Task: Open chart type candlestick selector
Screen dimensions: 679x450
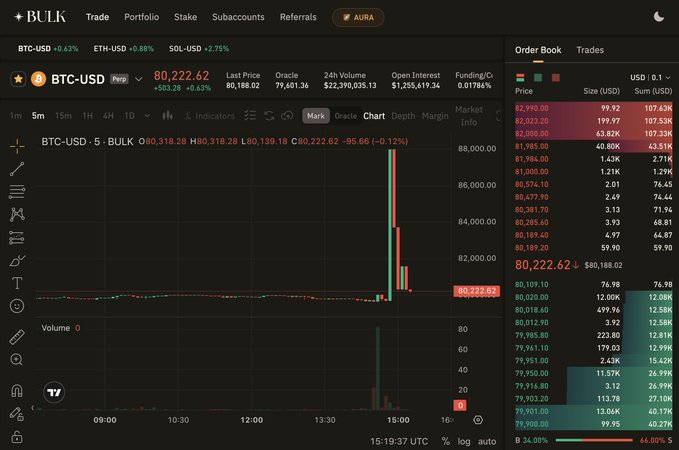Action: pos(168,116)
